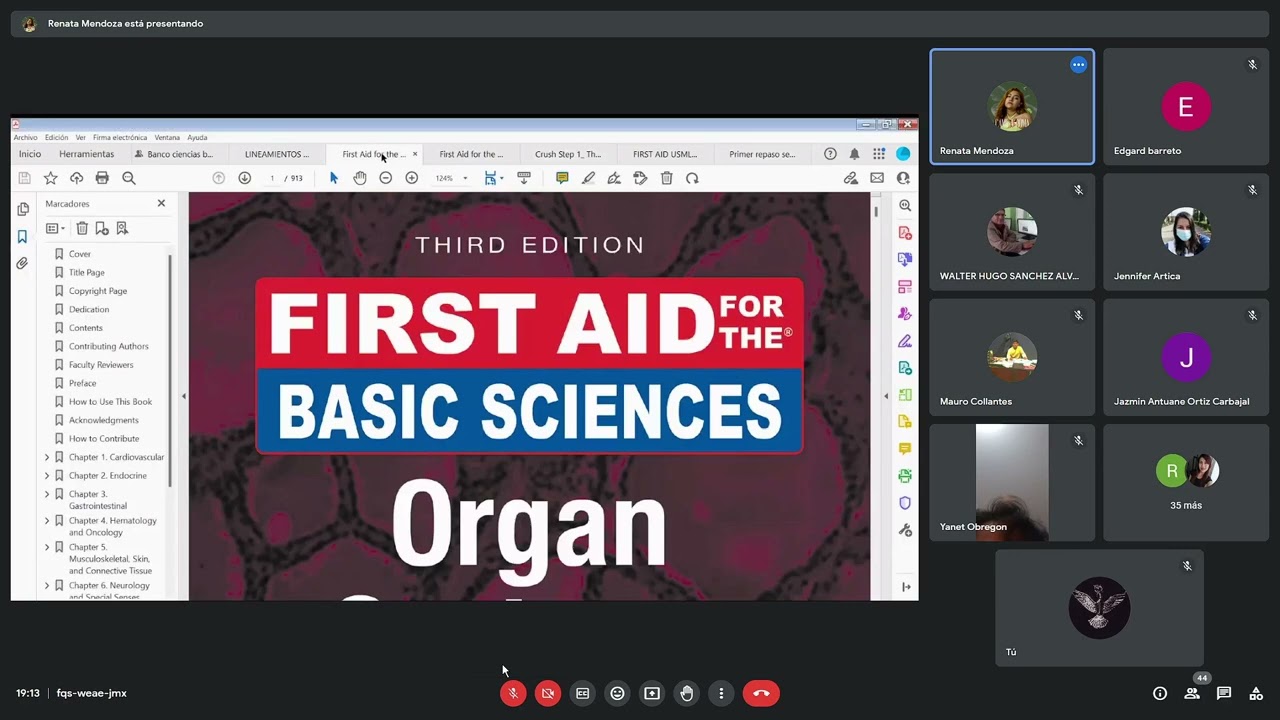Viewport: 1280px width, 720px height.
Task: Go to next page arrow in Acrobat
Action: tap(244, 178)
